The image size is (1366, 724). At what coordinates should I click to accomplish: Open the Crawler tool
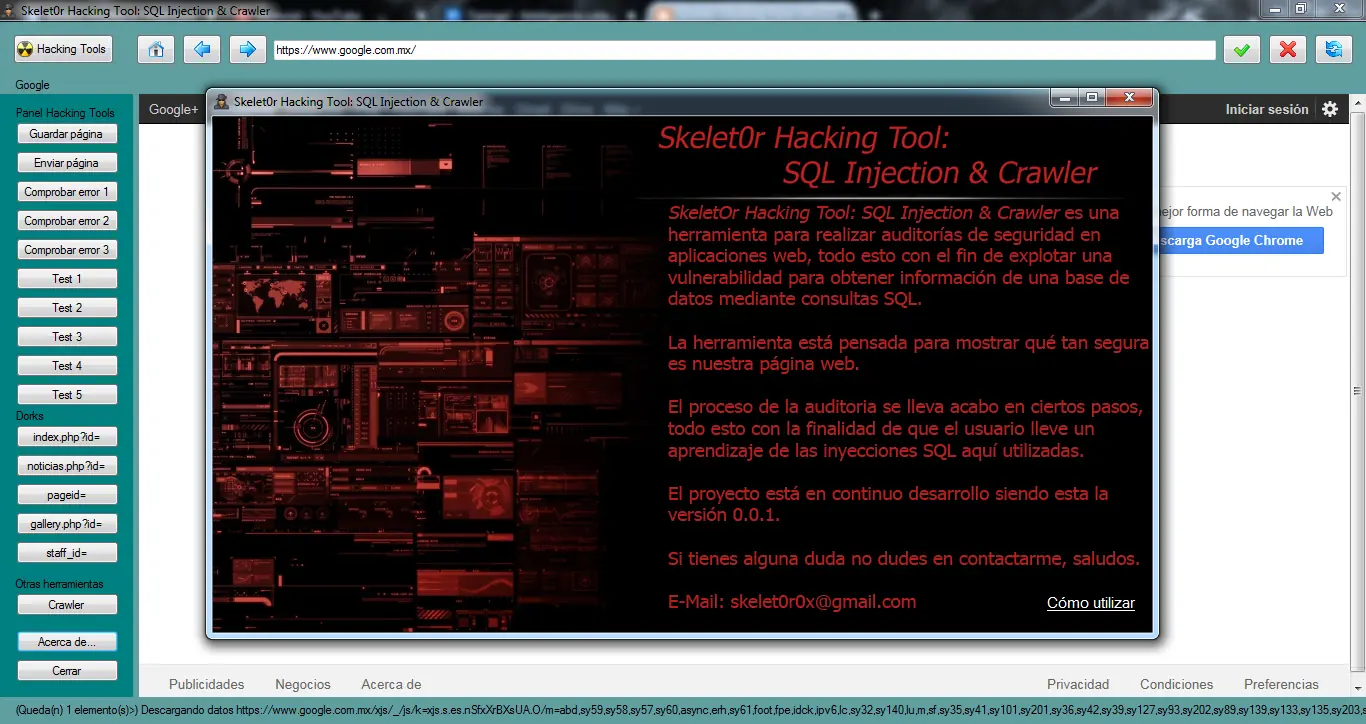pos(67,605)
